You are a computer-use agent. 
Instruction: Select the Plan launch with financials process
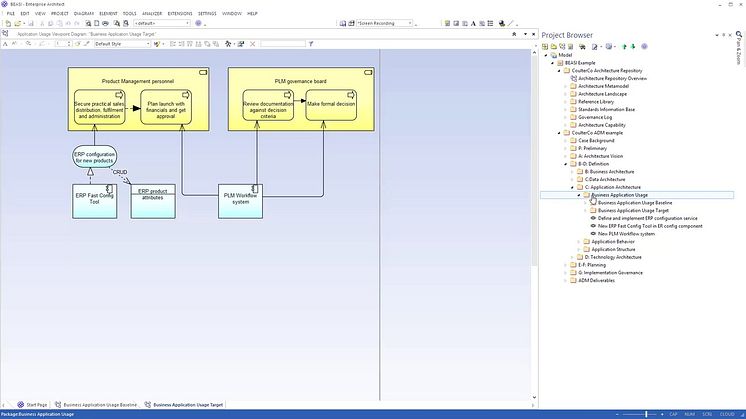[166, 107]
